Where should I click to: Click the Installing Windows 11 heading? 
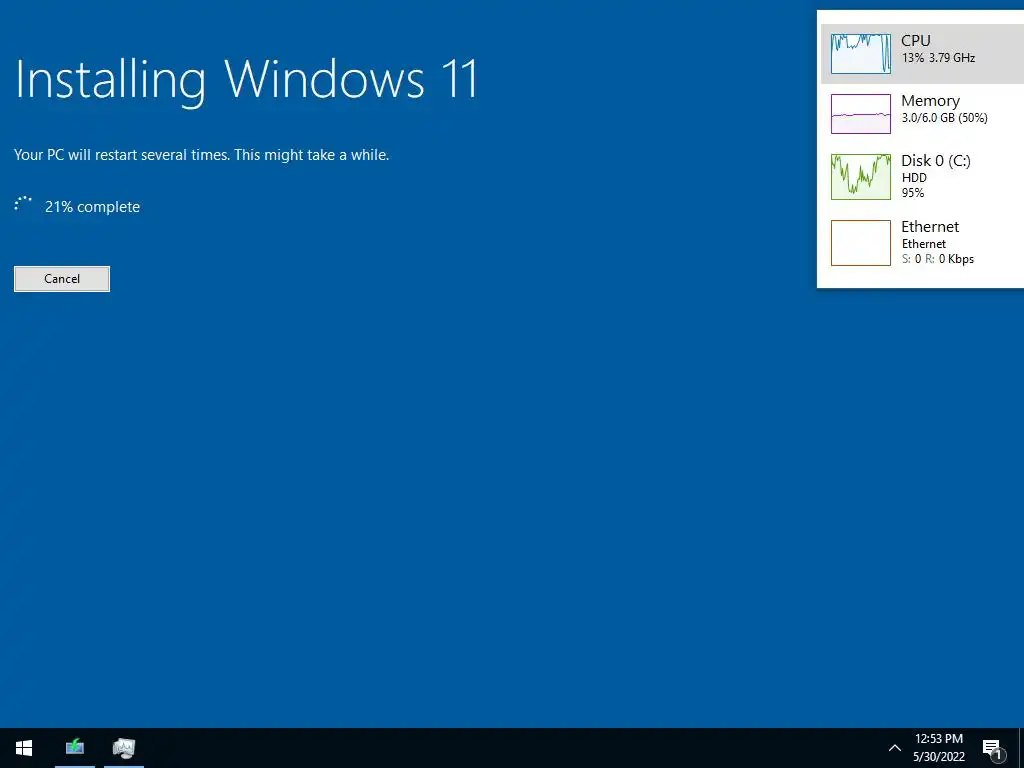(246, 80)
